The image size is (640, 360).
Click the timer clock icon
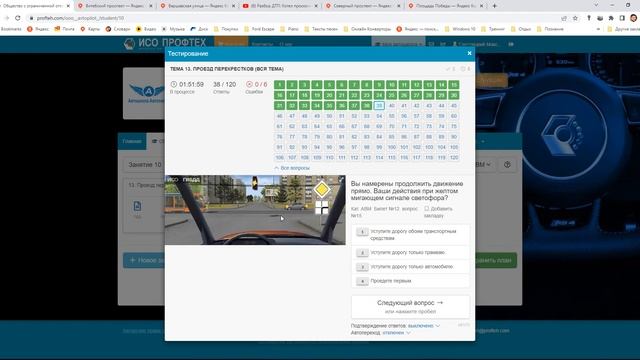[x=173, y=84]
